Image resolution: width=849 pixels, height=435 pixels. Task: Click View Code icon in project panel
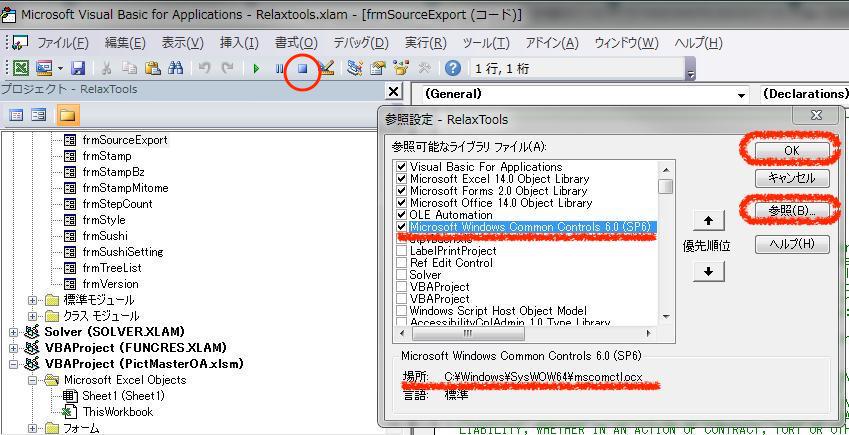click(17, 115)
